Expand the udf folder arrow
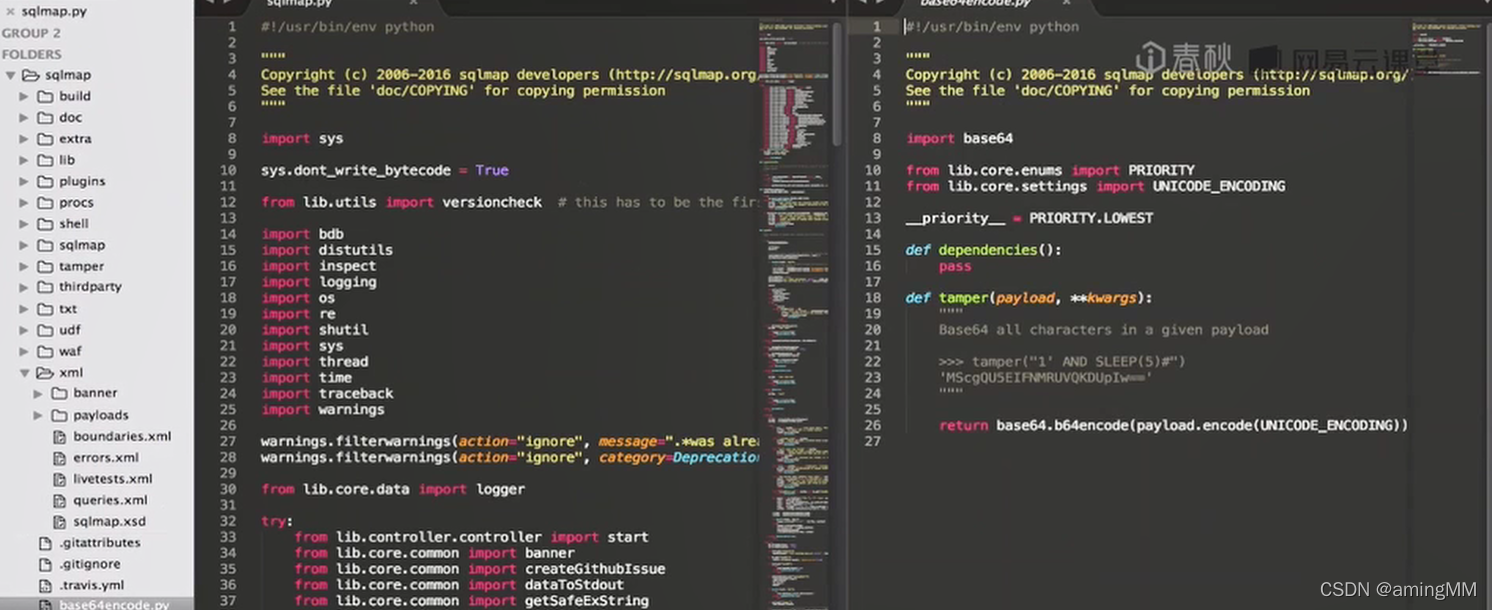This screenshot has height=610, width=1492. pyautogui.click(x=24, y=330)
